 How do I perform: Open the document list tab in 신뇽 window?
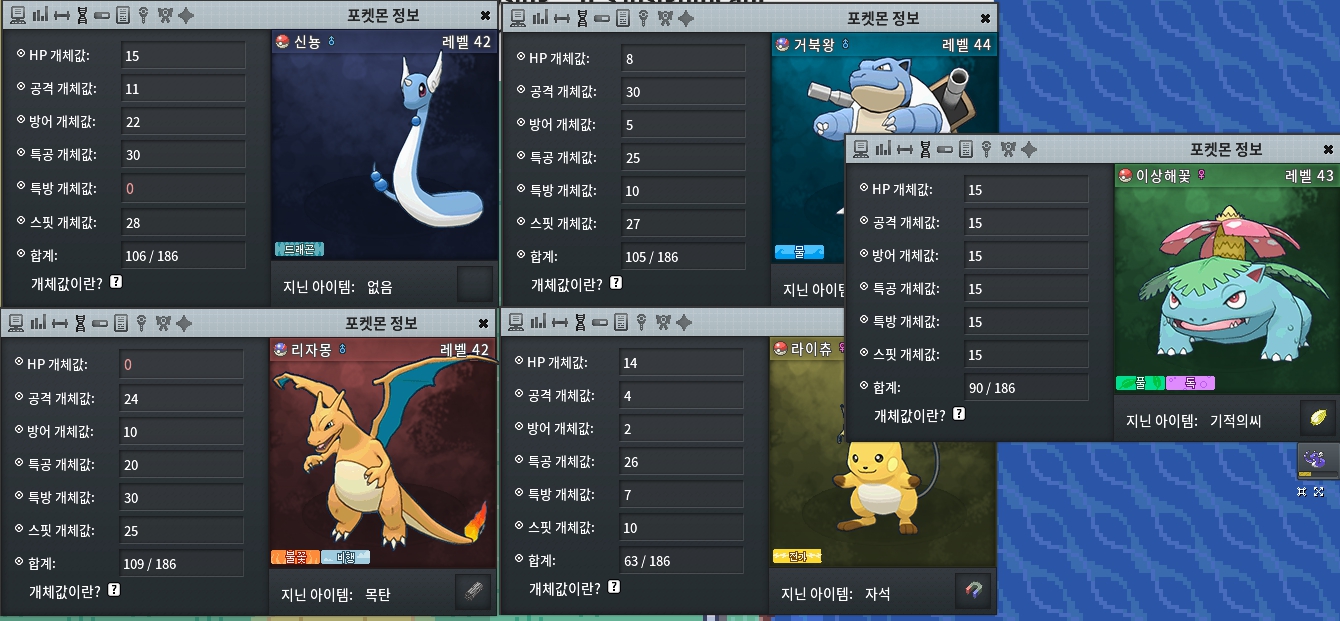click(x=122, y=15)
